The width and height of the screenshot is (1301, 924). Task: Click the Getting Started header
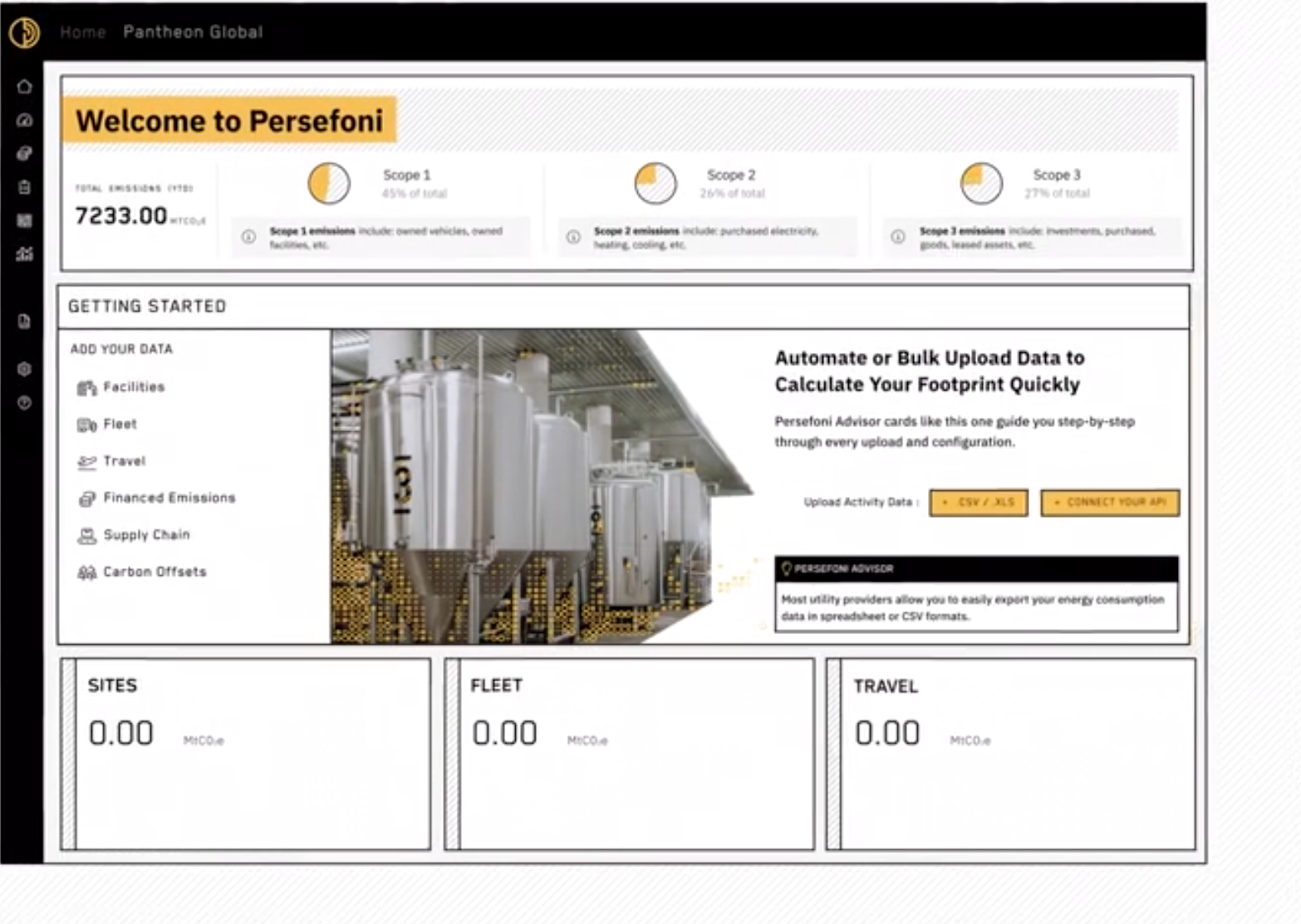[x=147, y=307]
